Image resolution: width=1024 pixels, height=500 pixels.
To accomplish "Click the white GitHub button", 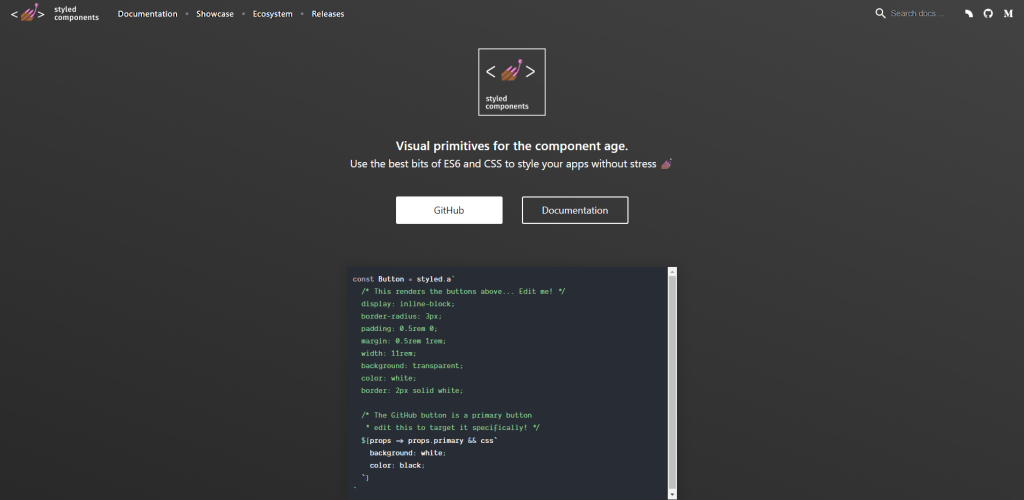I will tap(449, 210).
